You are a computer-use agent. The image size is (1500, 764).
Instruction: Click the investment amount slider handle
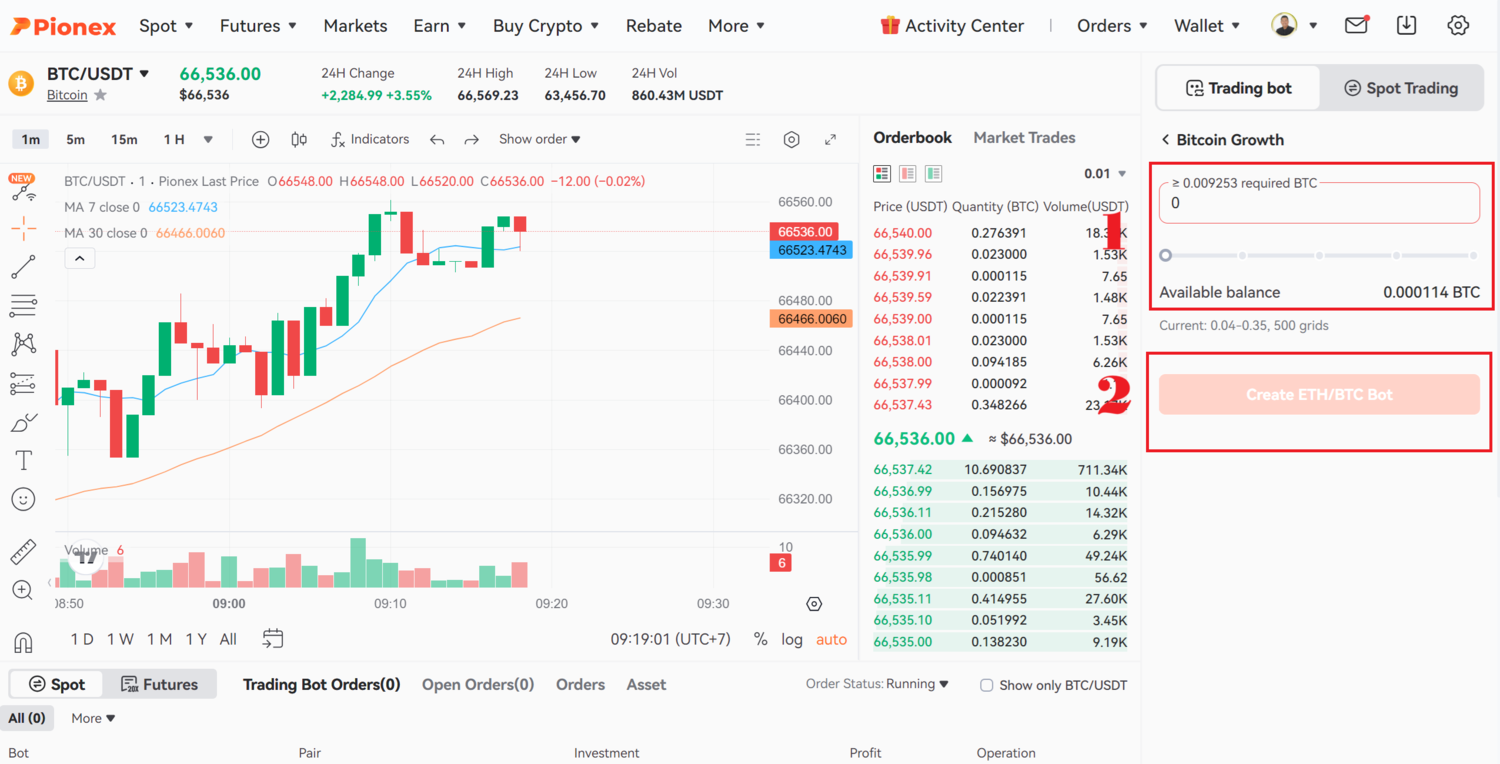(1165, 256)
